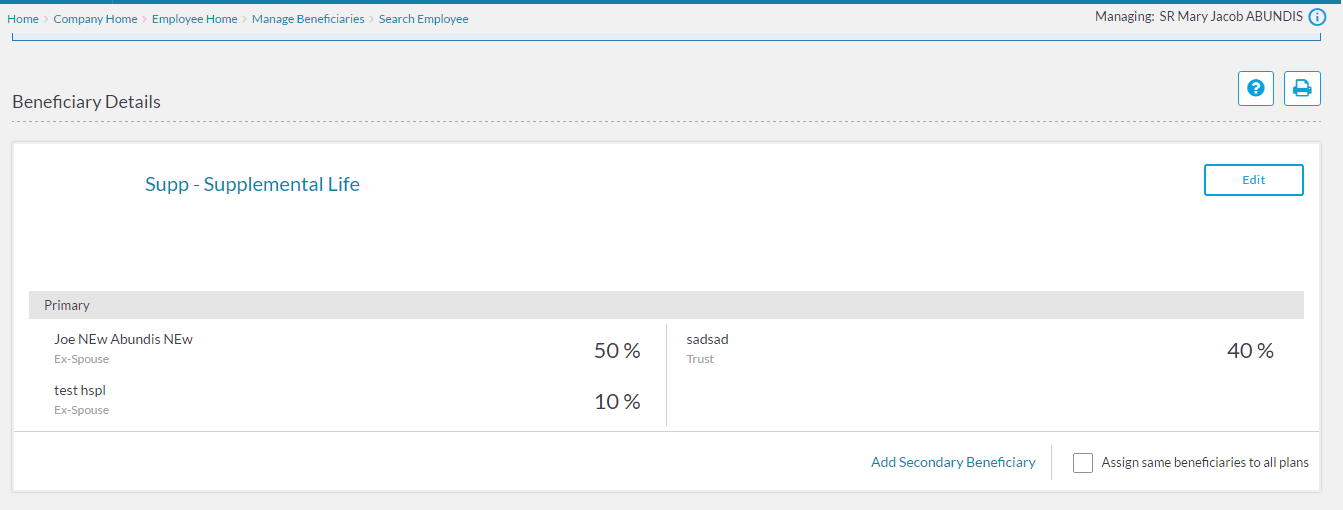Click the print icon button
This screenshot has height=510, width=1343.
(x=1302, y=88)
